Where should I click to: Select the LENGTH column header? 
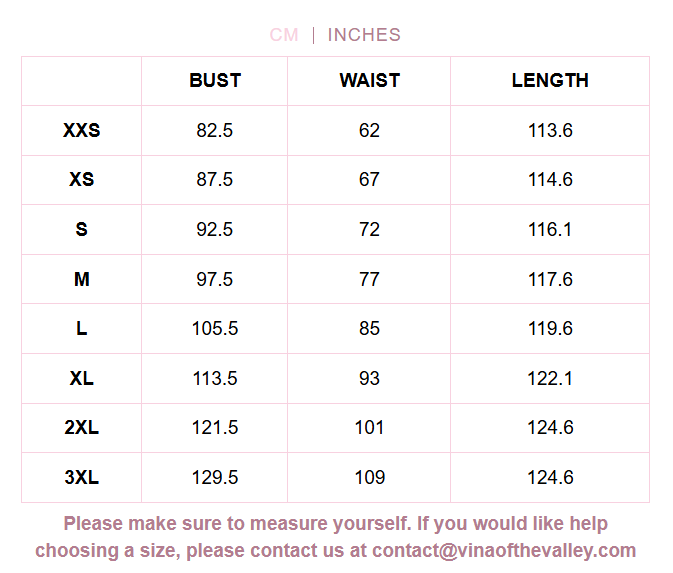point(550,81)
